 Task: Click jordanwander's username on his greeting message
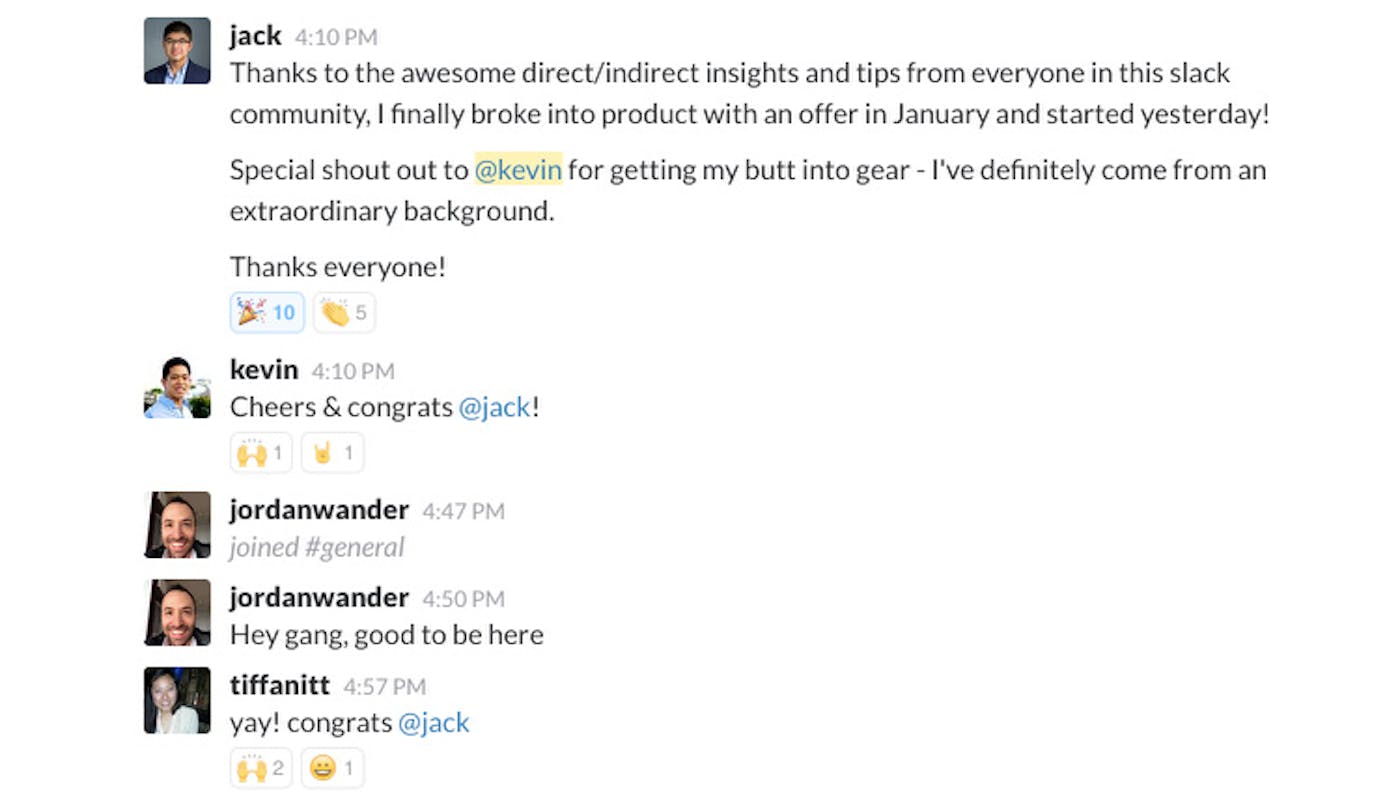coord(318,596)
